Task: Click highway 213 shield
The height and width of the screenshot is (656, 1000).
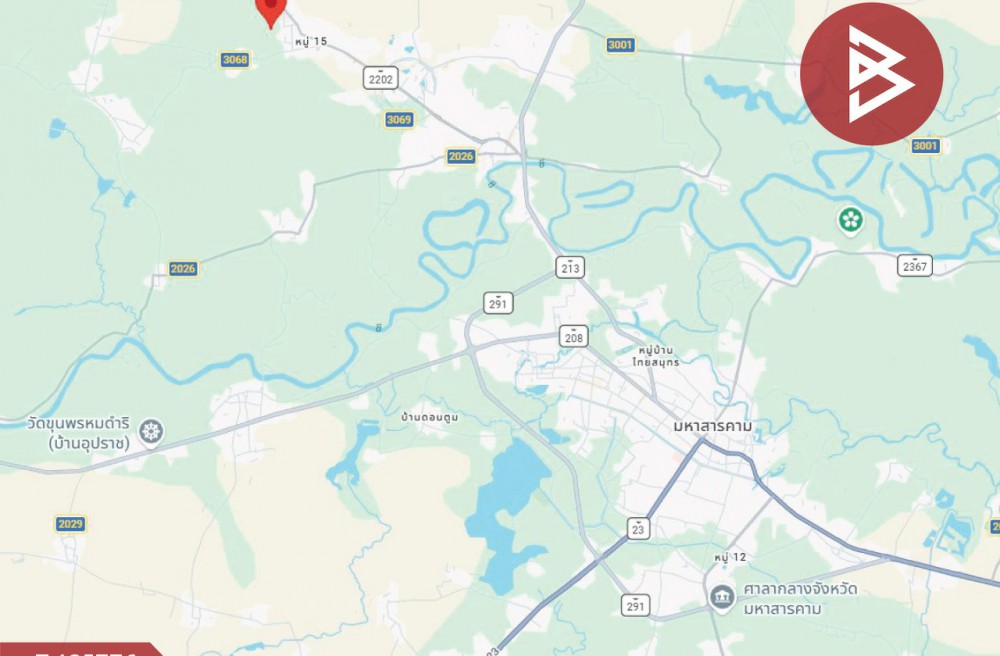Action: pyautogui.click(x=570, y=267)
